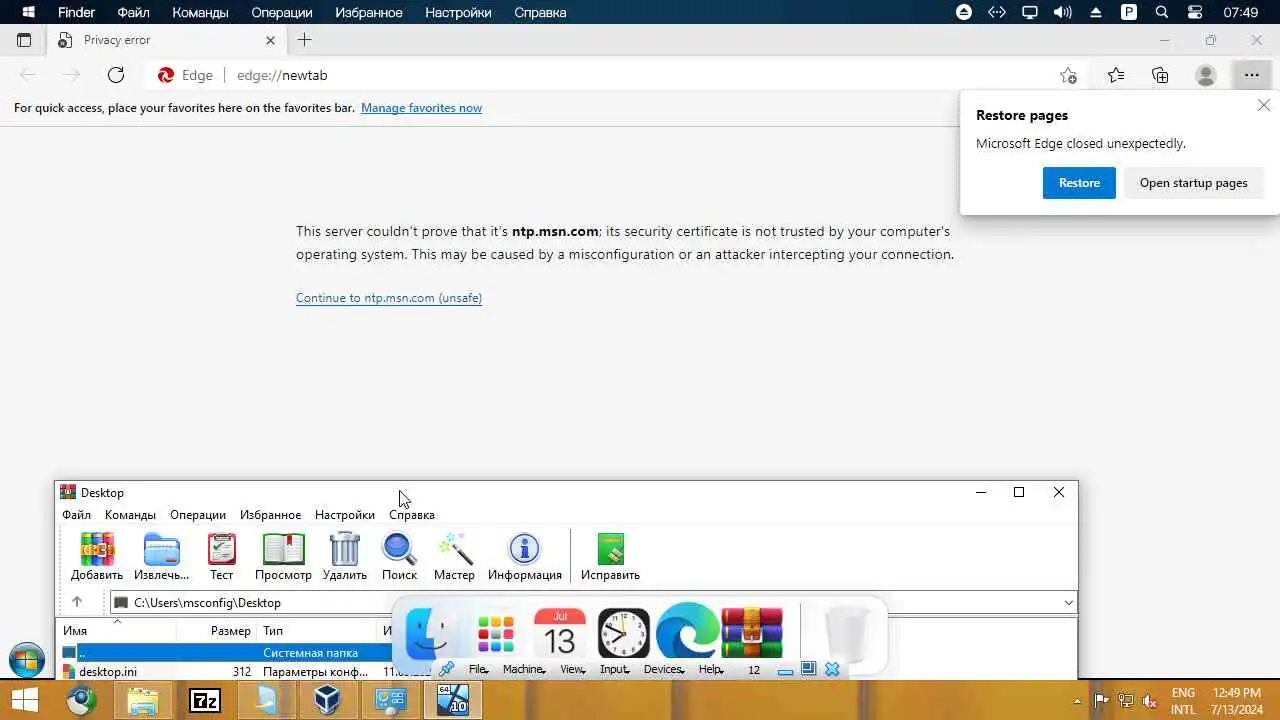The width and height of the screenshot is (1280, 720).
Task: Click the Добавить icon in WinRAR toolbar
Action: pyautogui.click(x=97, y=556)
